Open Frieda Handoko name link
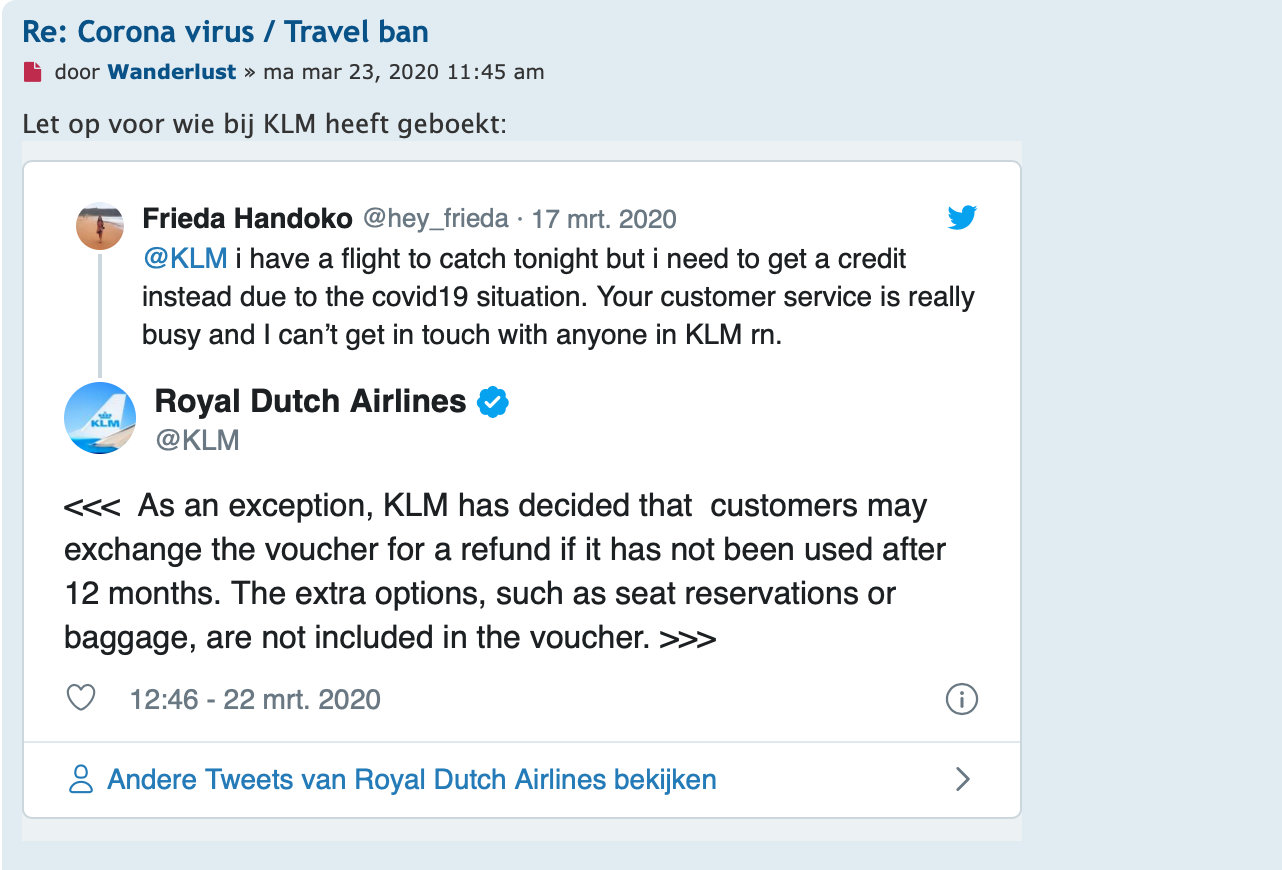This screenshot has width=1282, height=870. [248, 218]
